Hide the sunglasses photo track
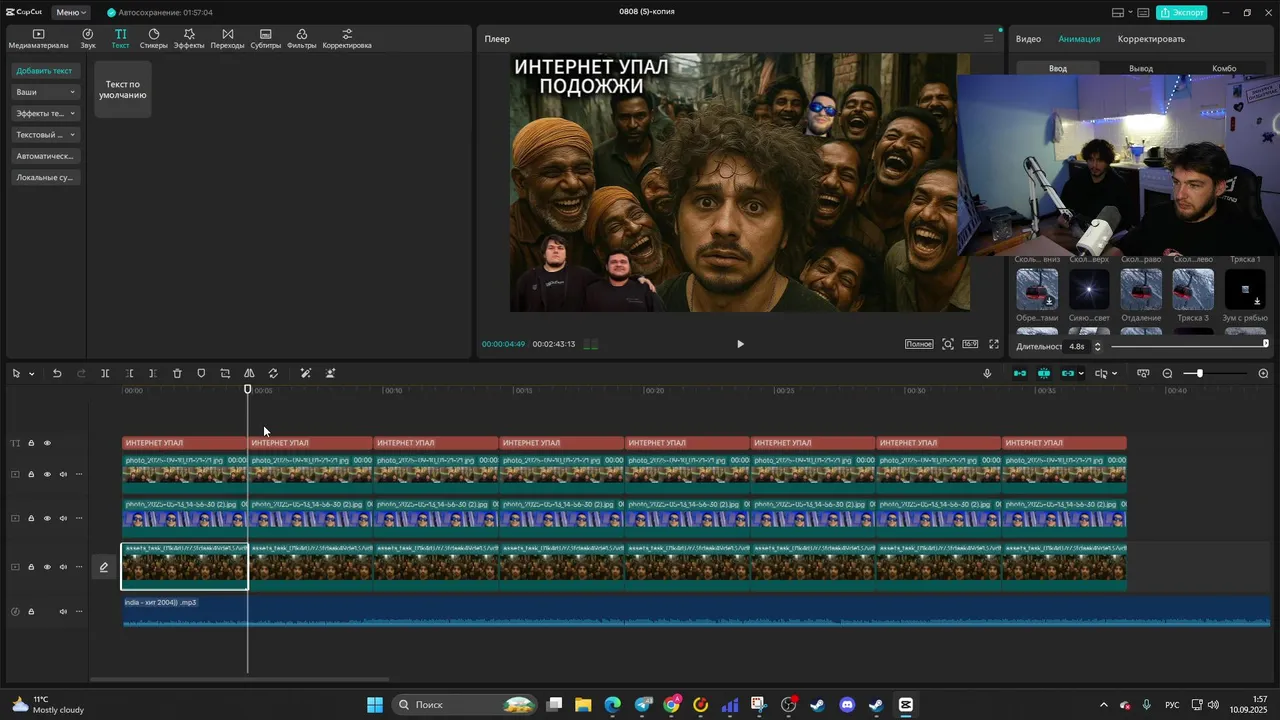1280x720 pixels. tap(47, 518)
